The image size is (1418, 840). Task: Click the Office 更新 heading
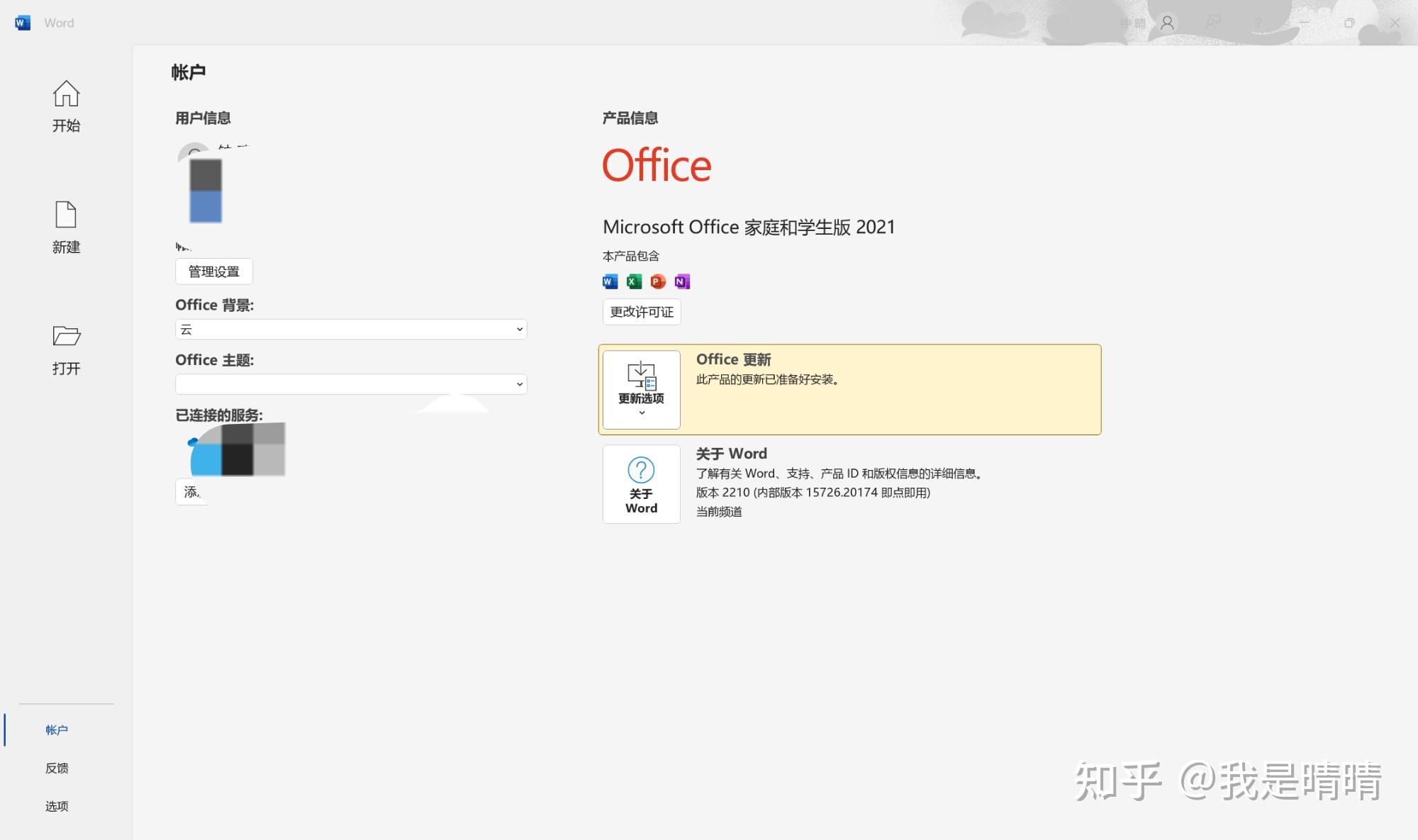tap(734, 359)
